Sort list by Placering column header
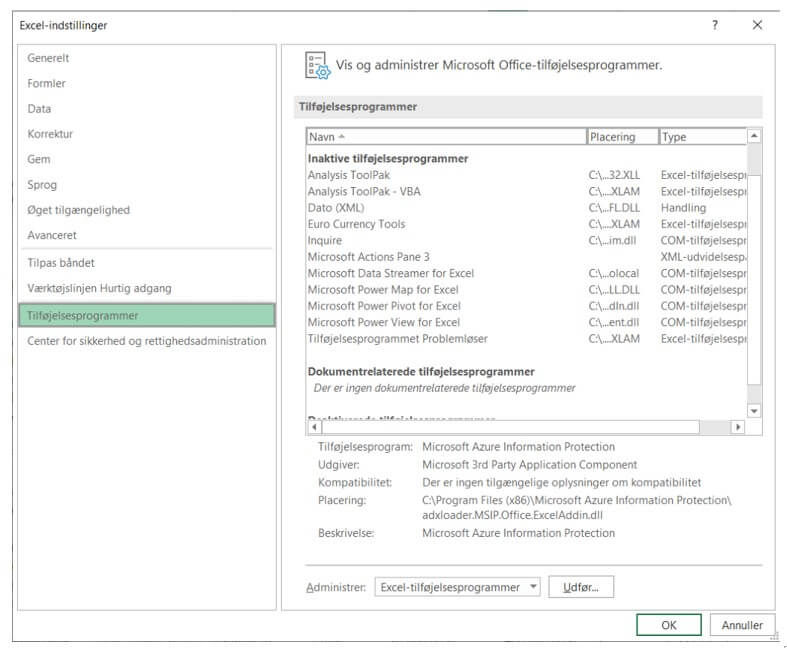Image resolution: width=787 pixels, height=648 pixels. [x=623, y=137]
